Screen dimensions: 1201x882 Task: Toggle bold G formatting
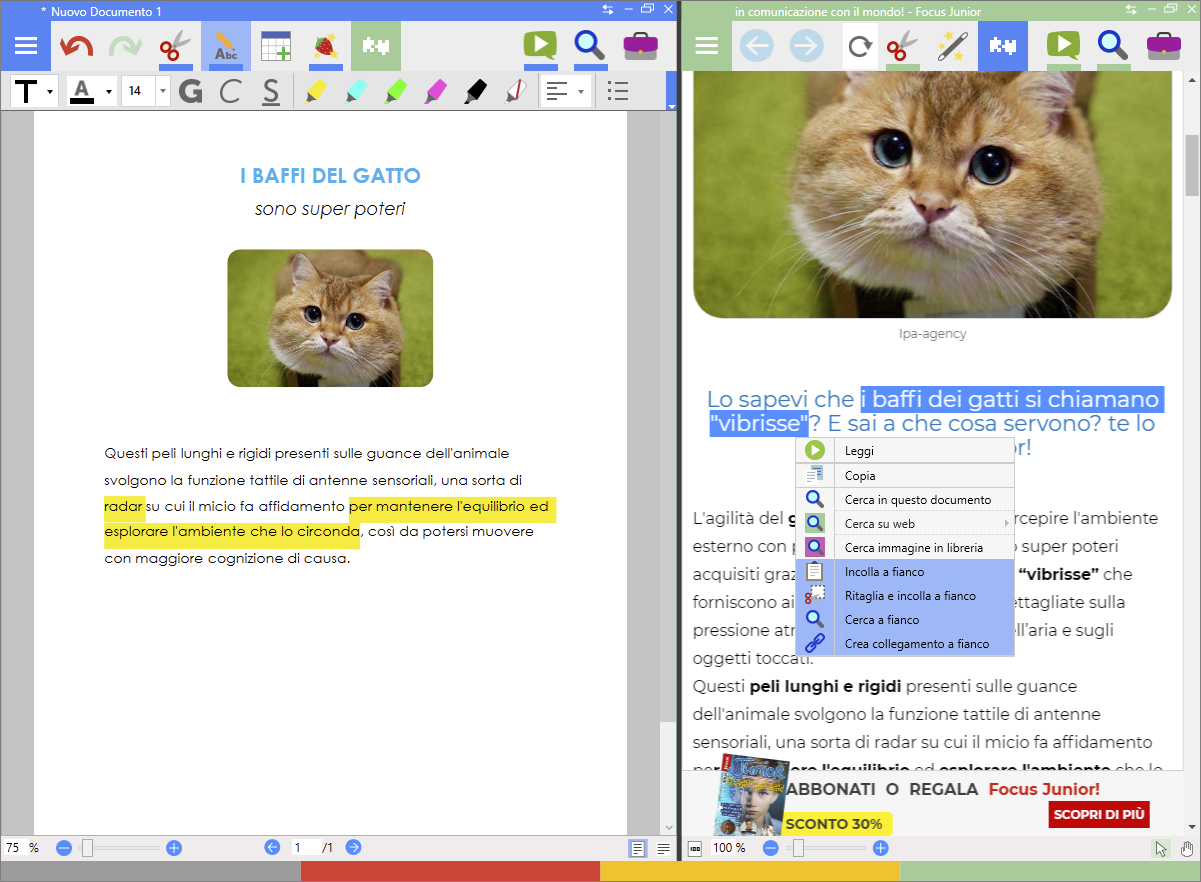[190, 92]
